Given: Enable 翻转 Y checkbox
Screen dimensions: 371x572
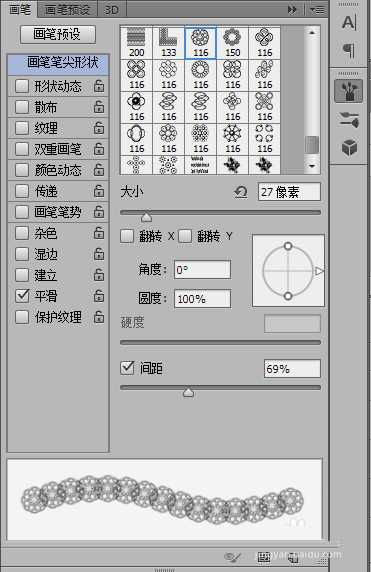Looking at the screenshot, I should point(185,236).
